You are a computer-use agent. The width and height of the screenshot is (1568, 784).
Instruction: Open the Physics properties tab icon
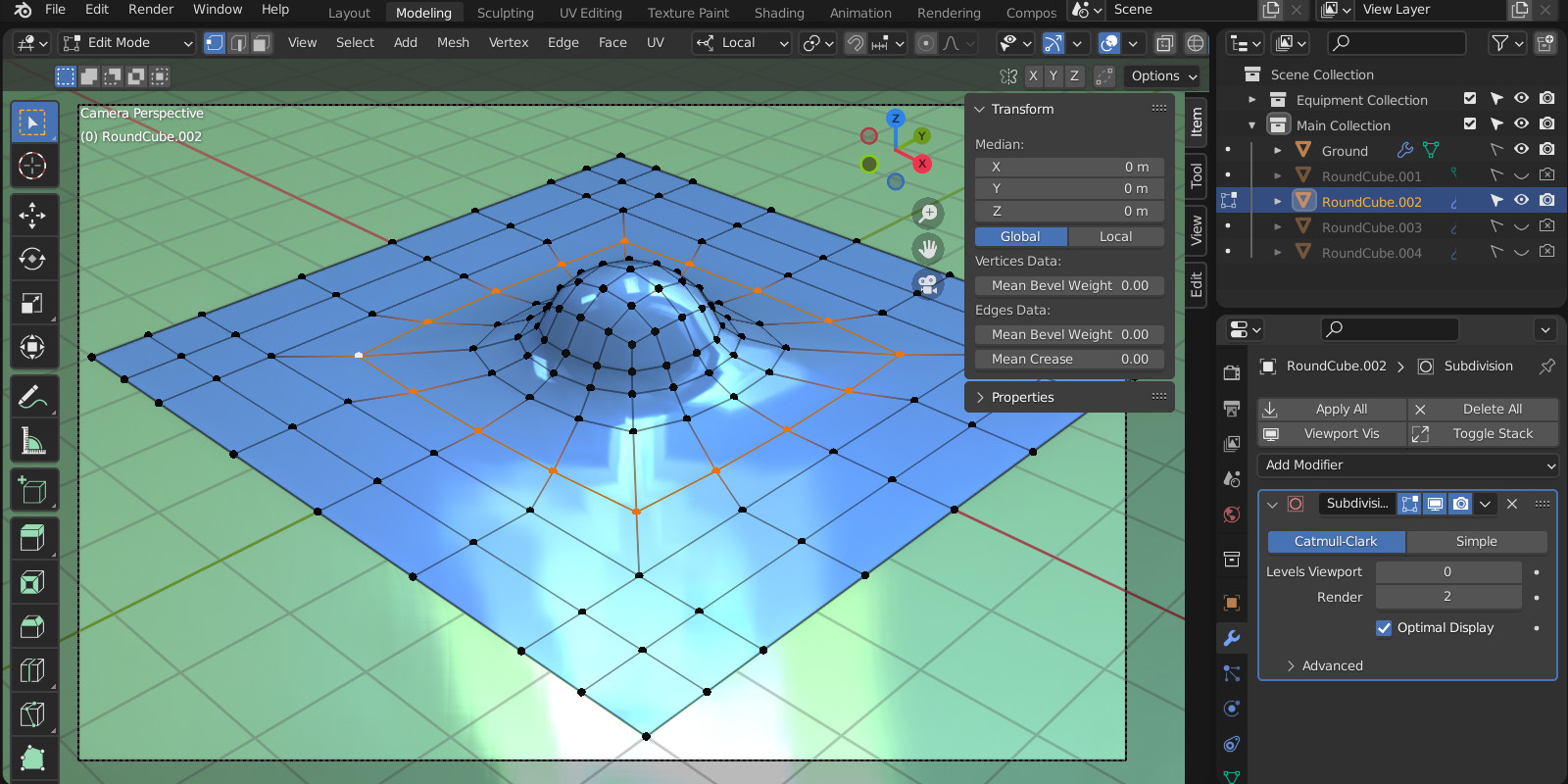1232,709
